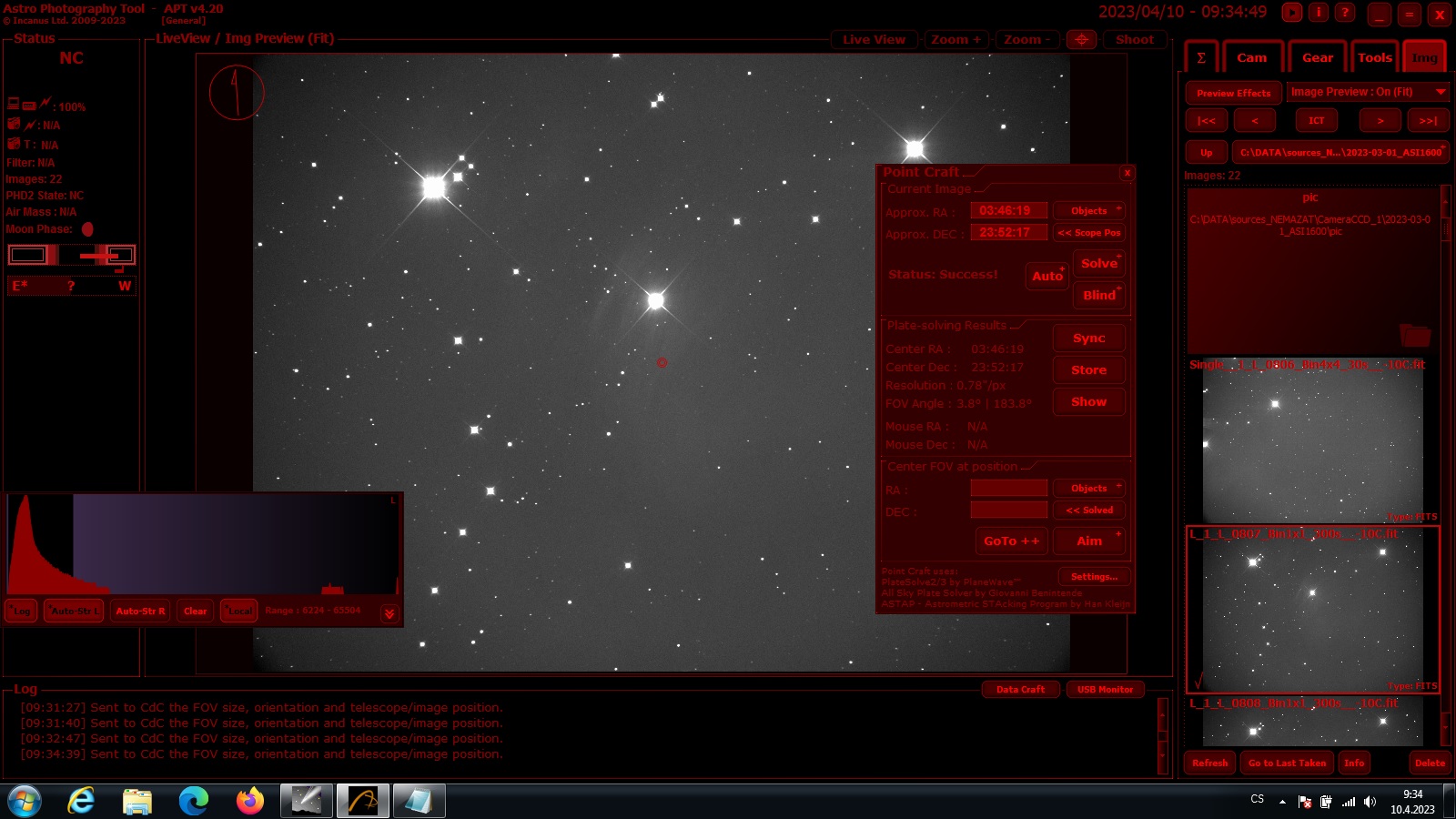Open the info 'i' icon in header

pos(1319,13)
